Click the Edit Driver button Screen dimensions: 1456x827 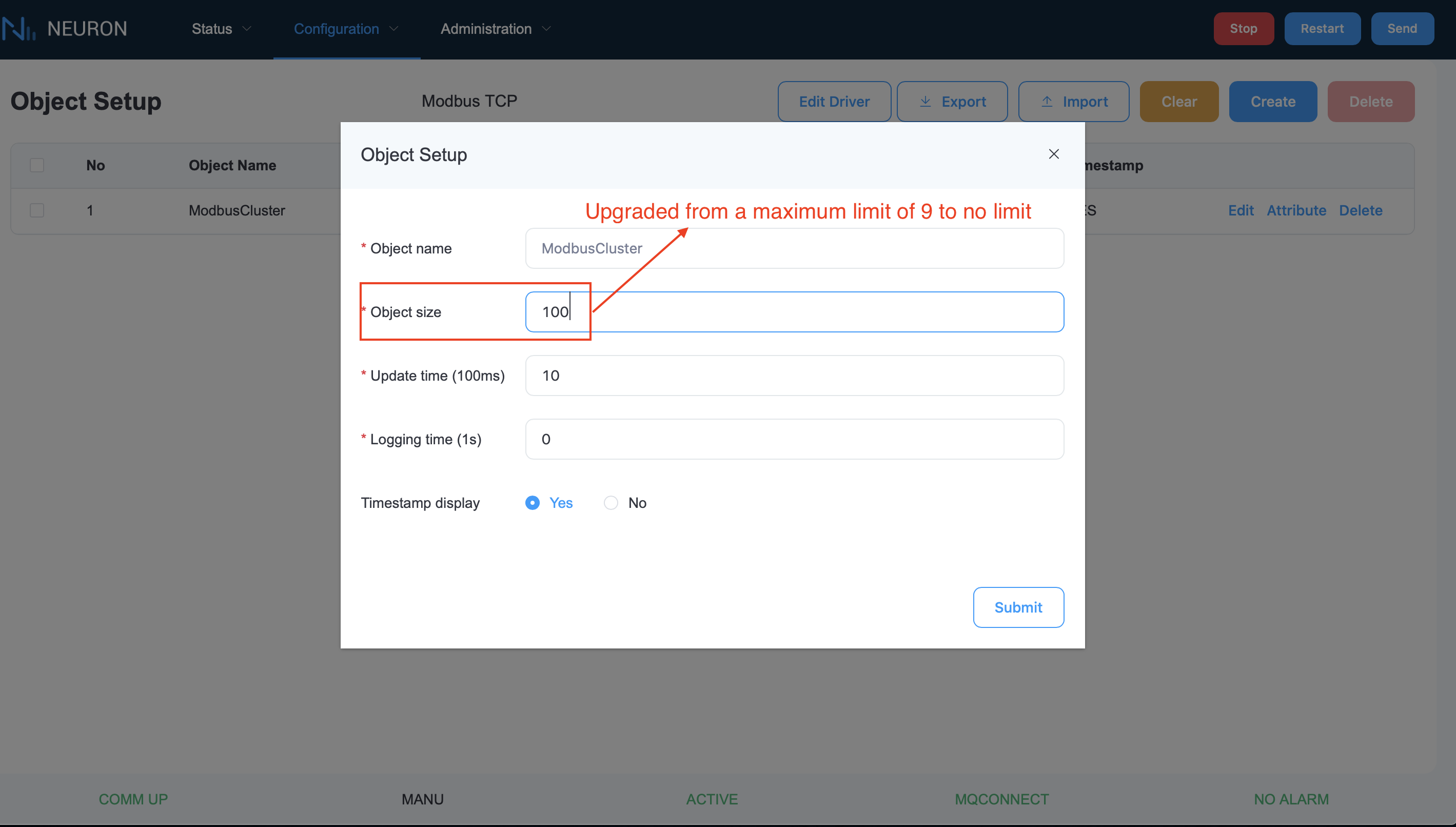coord(834,102)
